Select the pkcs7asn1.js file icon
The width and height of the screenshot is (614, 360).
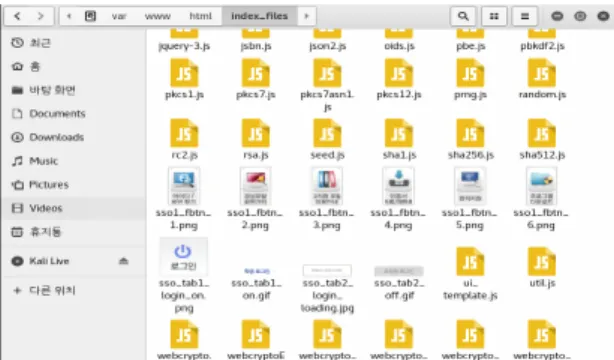(x=327, y=73)
